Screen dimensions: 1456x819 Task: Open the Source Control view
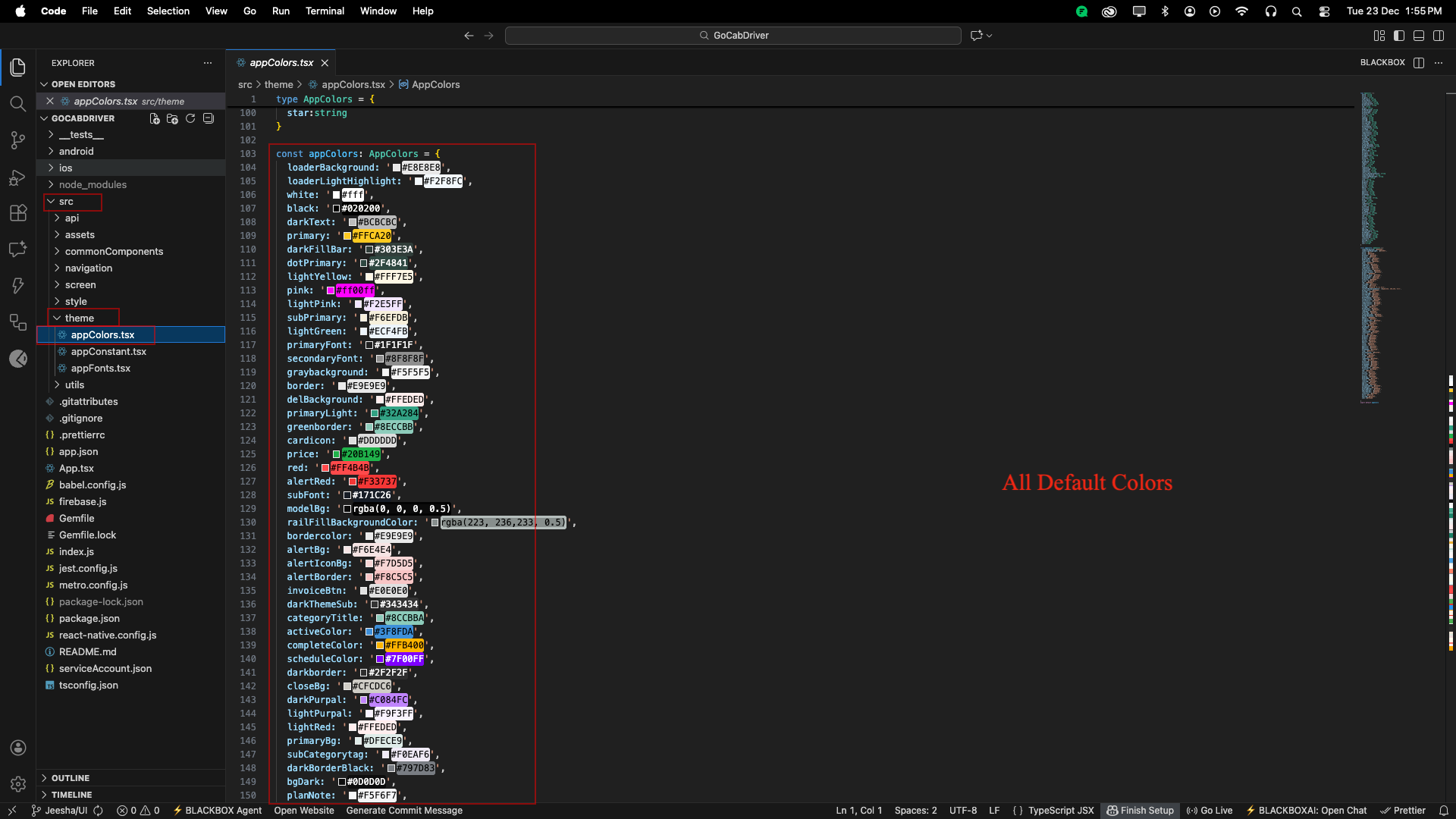17,140
